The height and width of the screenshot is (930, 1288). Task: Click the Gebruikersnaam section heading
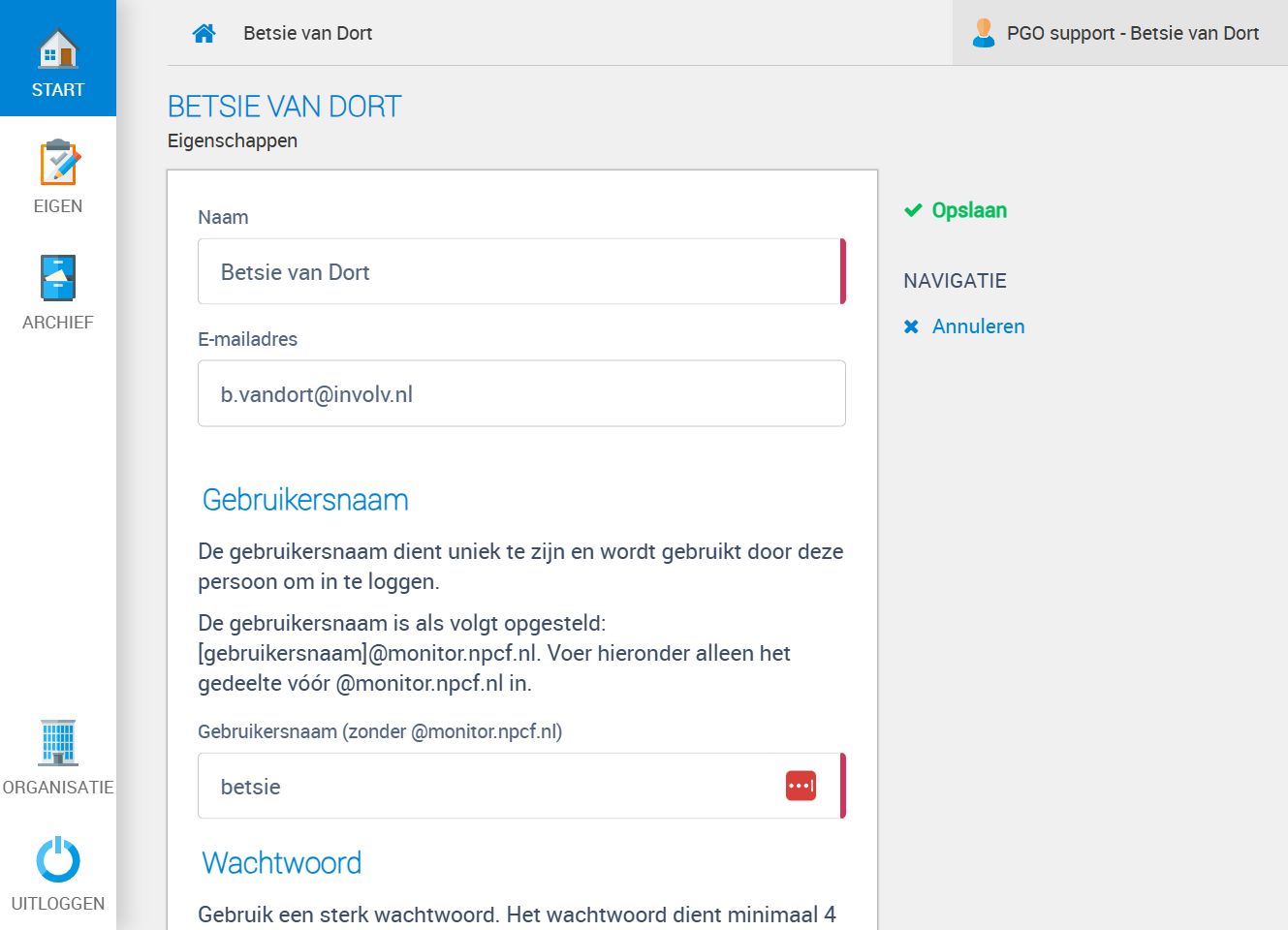click(305, 500)
